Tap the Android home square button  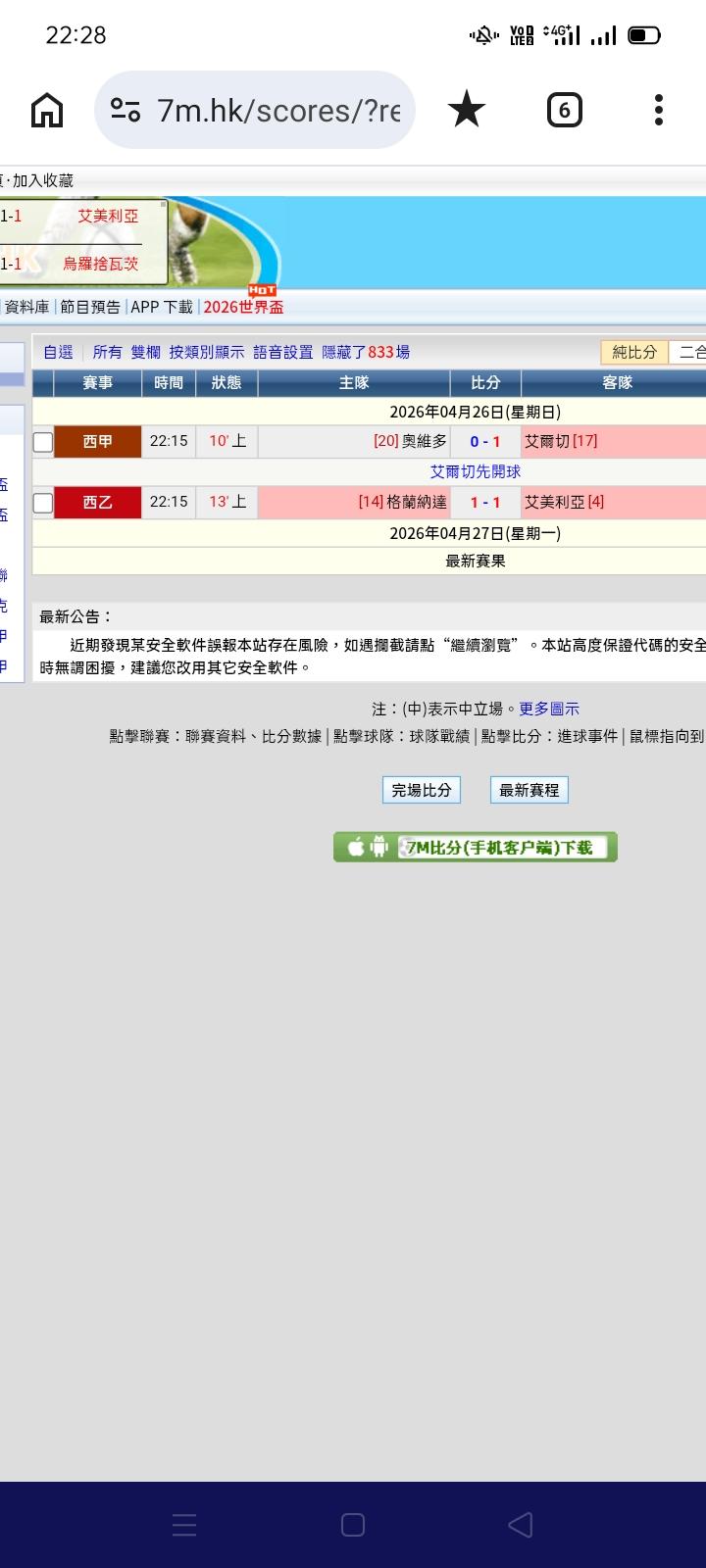[353, 1524]
